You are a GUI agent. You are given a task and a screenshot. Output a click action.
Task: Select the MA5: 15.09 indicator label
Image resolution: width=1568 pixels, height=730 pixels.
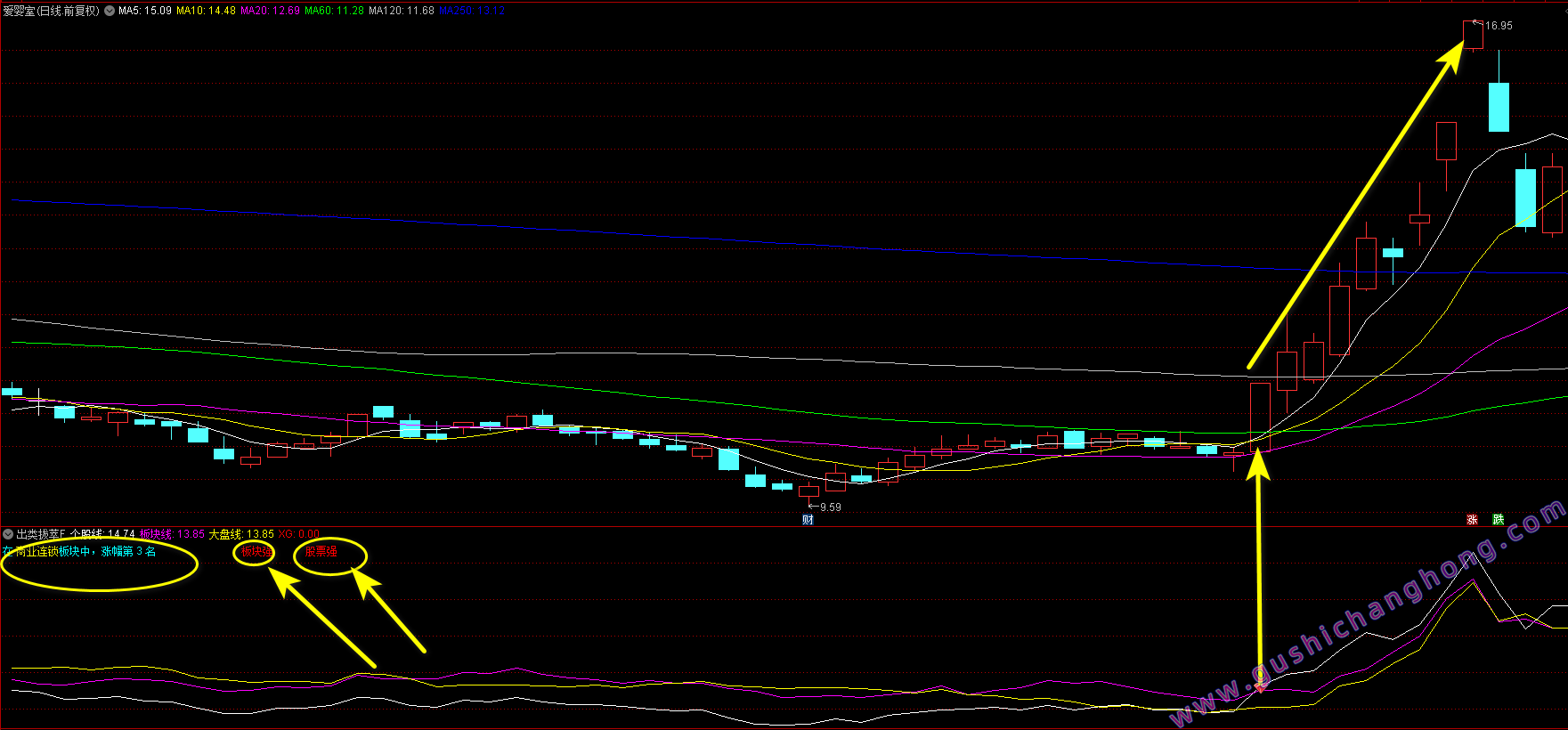145,11
